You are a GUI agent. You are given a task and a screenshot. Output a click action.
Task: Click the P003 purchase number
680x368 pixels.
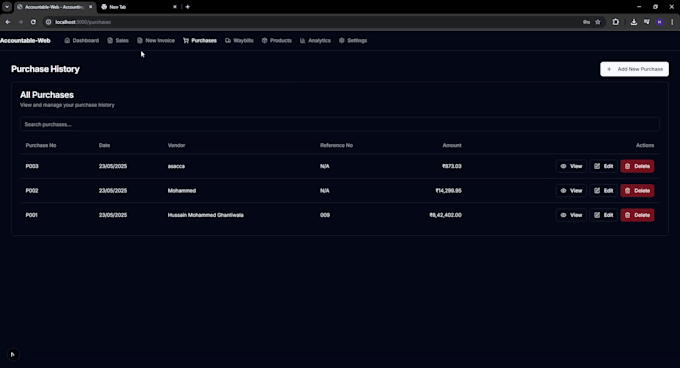tap(32, 166)
